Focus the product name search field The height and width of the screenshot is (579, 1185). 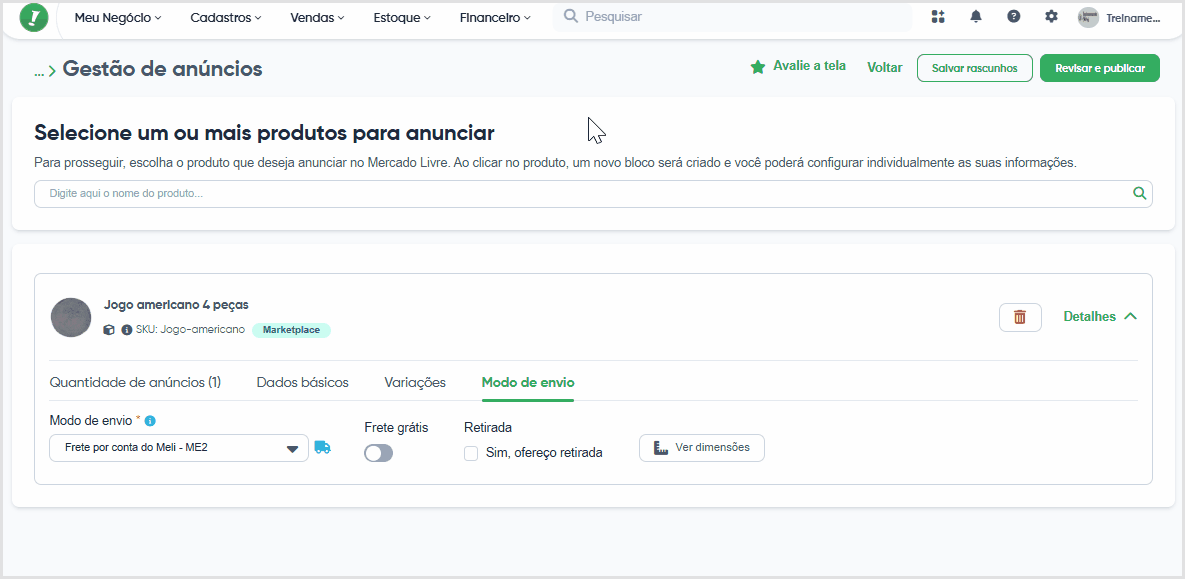593,194
